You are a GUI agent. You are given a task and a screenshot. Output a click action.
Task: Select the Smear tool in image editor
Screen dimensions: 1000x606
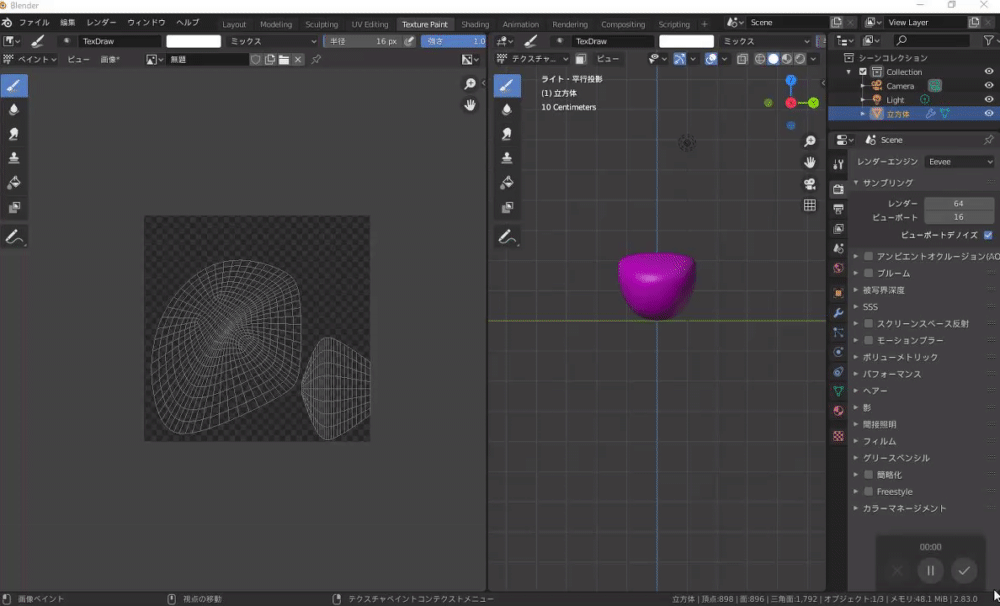tap(14, 134)
